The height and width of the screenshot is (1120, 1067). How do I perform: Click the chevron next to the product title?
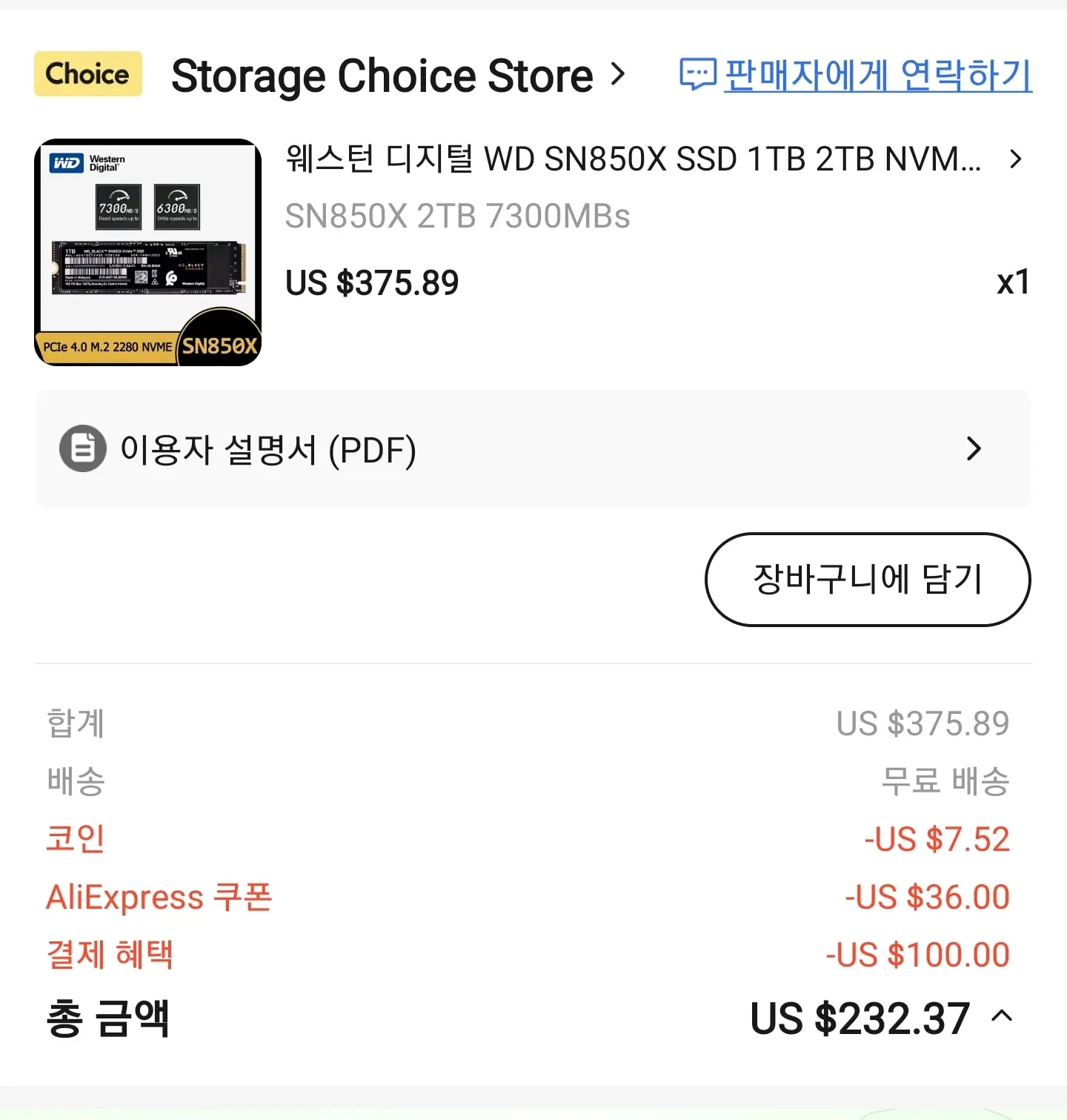(1016, 159)
